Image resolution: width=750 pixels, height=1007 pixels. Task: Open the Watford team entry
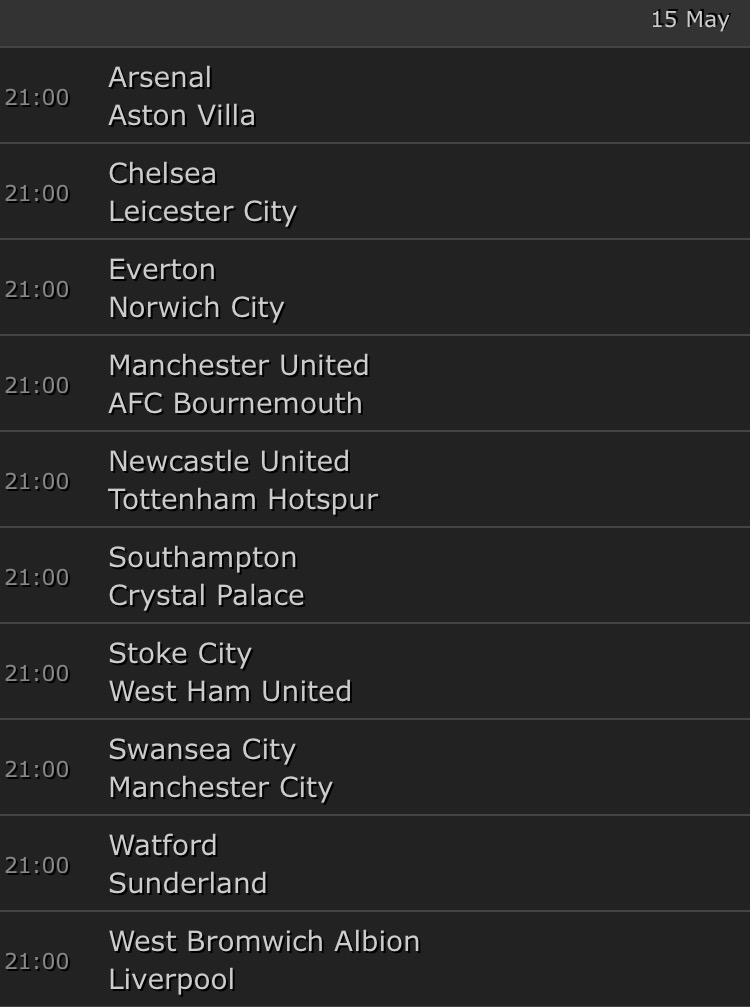tap(162, 845)
